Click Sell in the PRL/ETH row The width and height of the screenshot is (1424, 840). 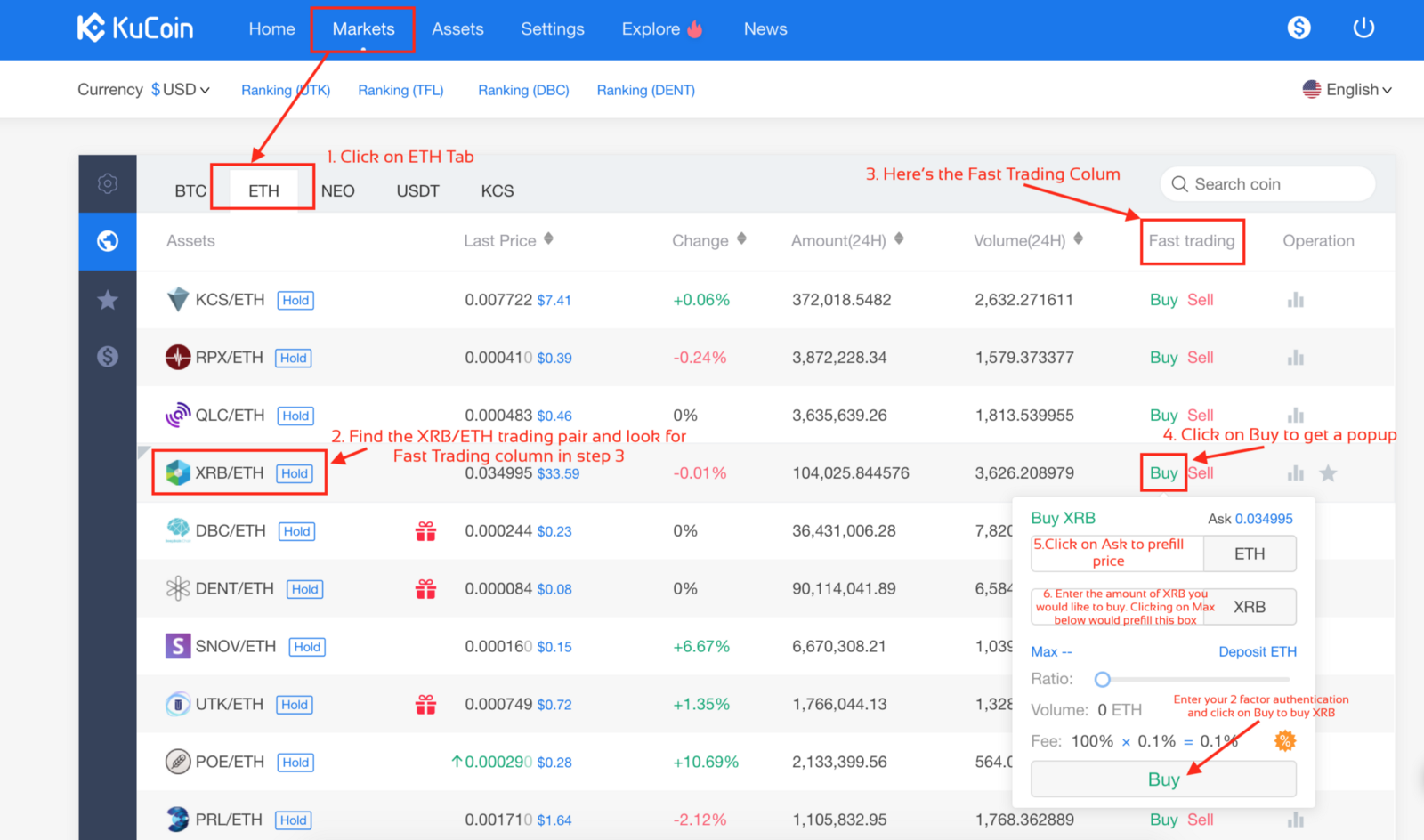point(1201,820)
